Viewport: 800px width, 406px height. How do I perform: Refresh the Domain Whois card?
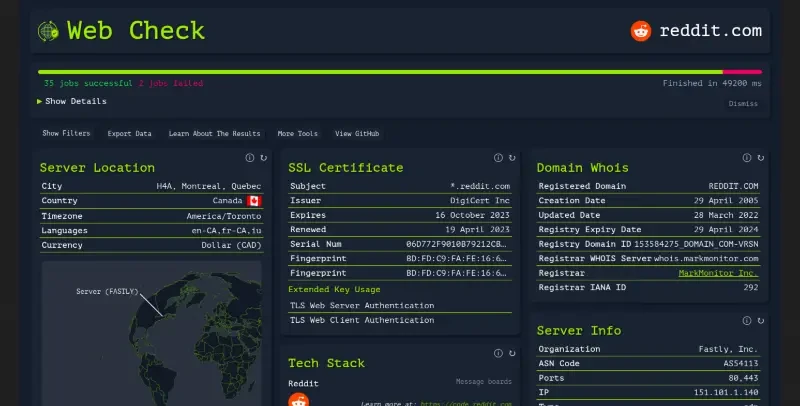pyautogui.click(x=760, y=158)
